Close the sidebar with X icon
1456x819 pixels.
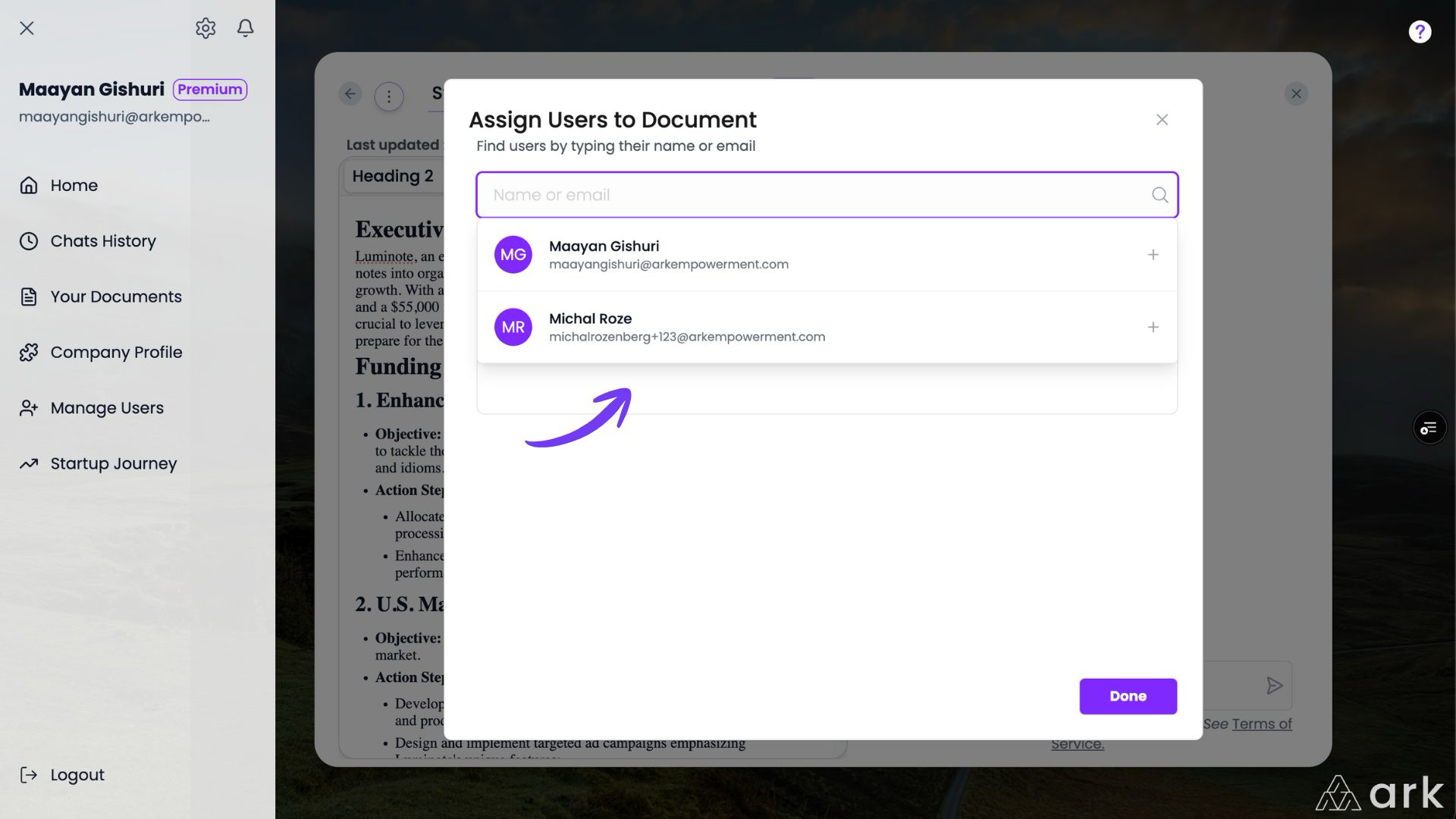[27, 28]
